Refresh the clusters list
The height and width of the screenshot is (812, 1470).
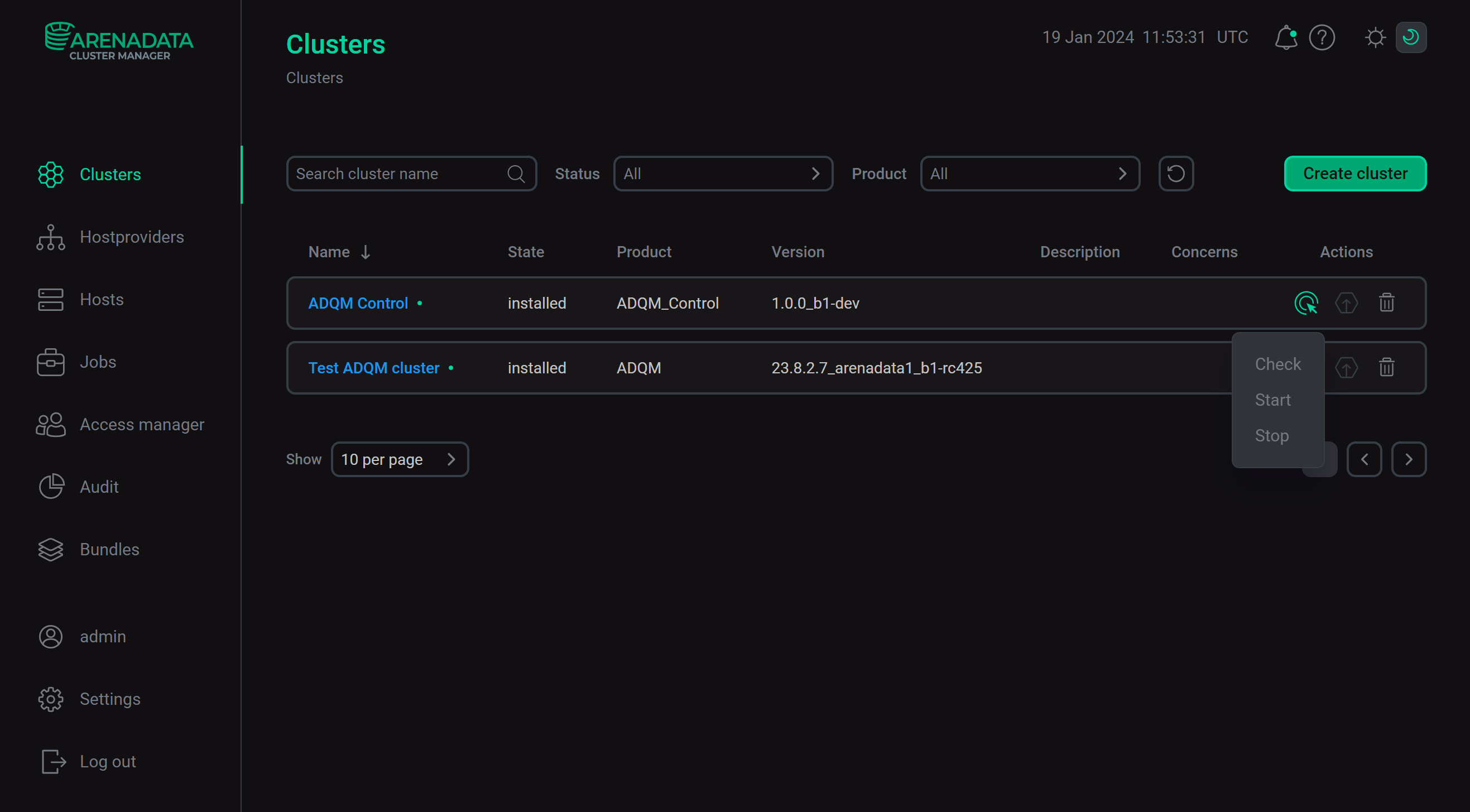[1175, 174]
